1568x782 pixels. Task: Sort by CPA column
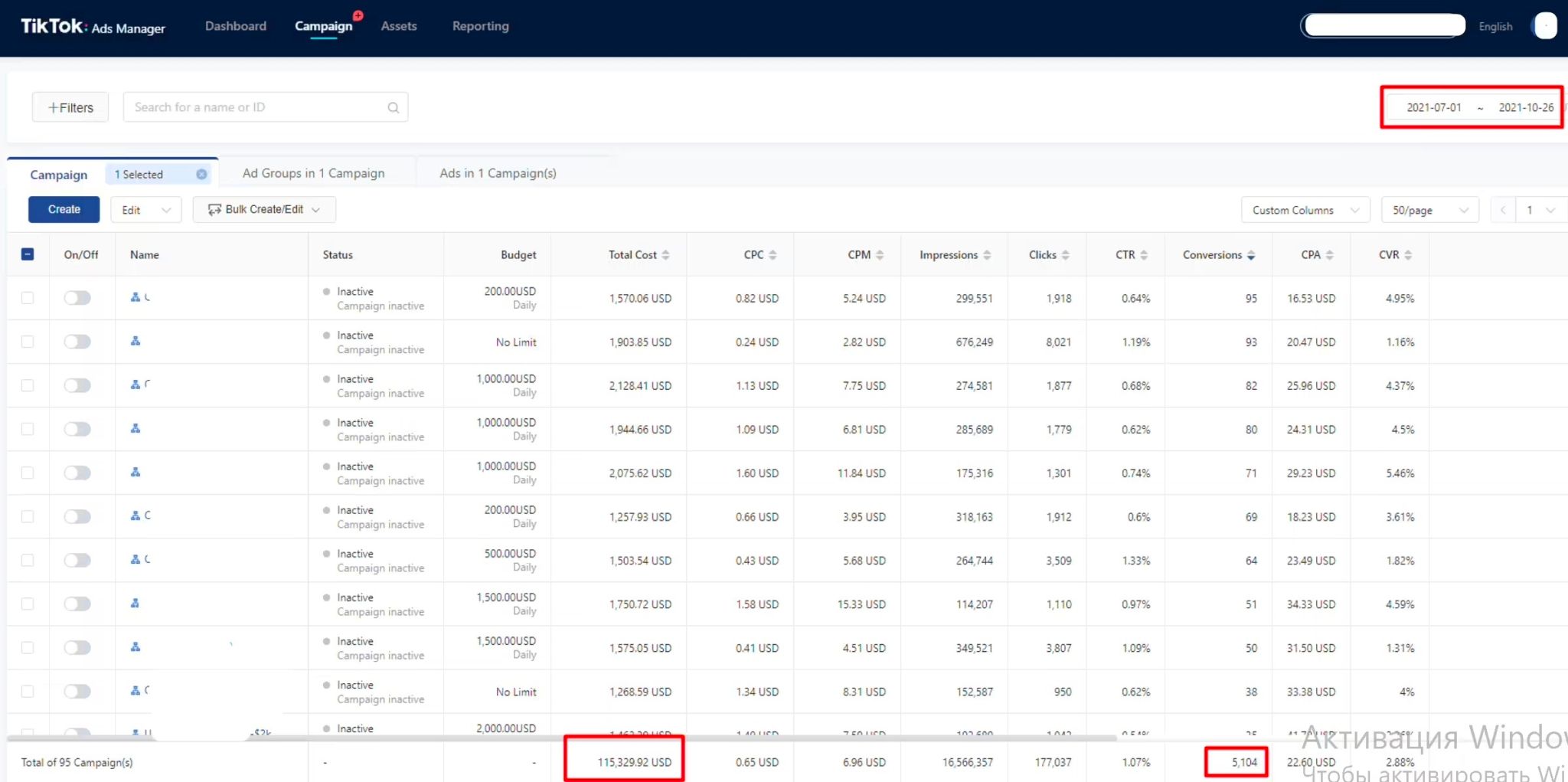coord(1329,255)
